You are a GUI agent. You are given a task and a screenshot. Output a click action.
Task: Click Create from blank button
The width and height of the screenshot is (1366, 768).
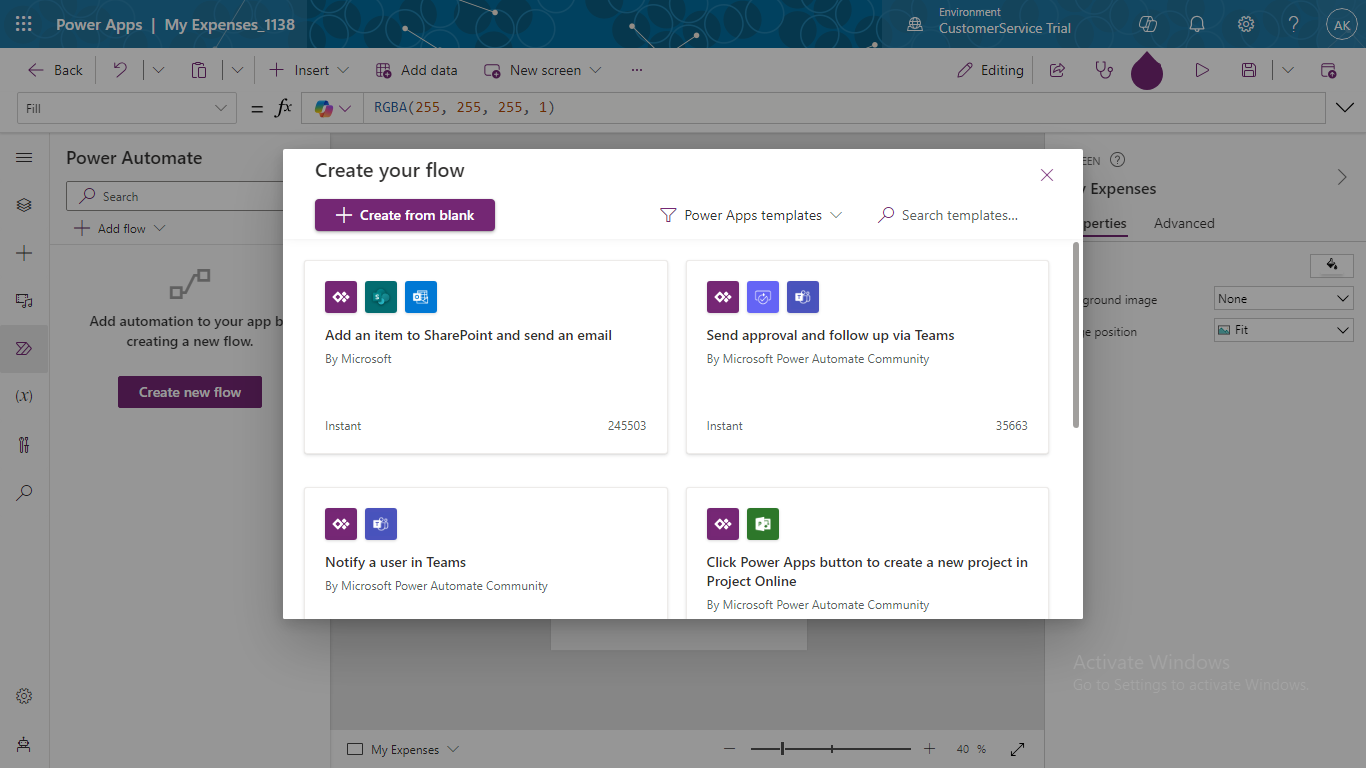(x=404, y=215)
